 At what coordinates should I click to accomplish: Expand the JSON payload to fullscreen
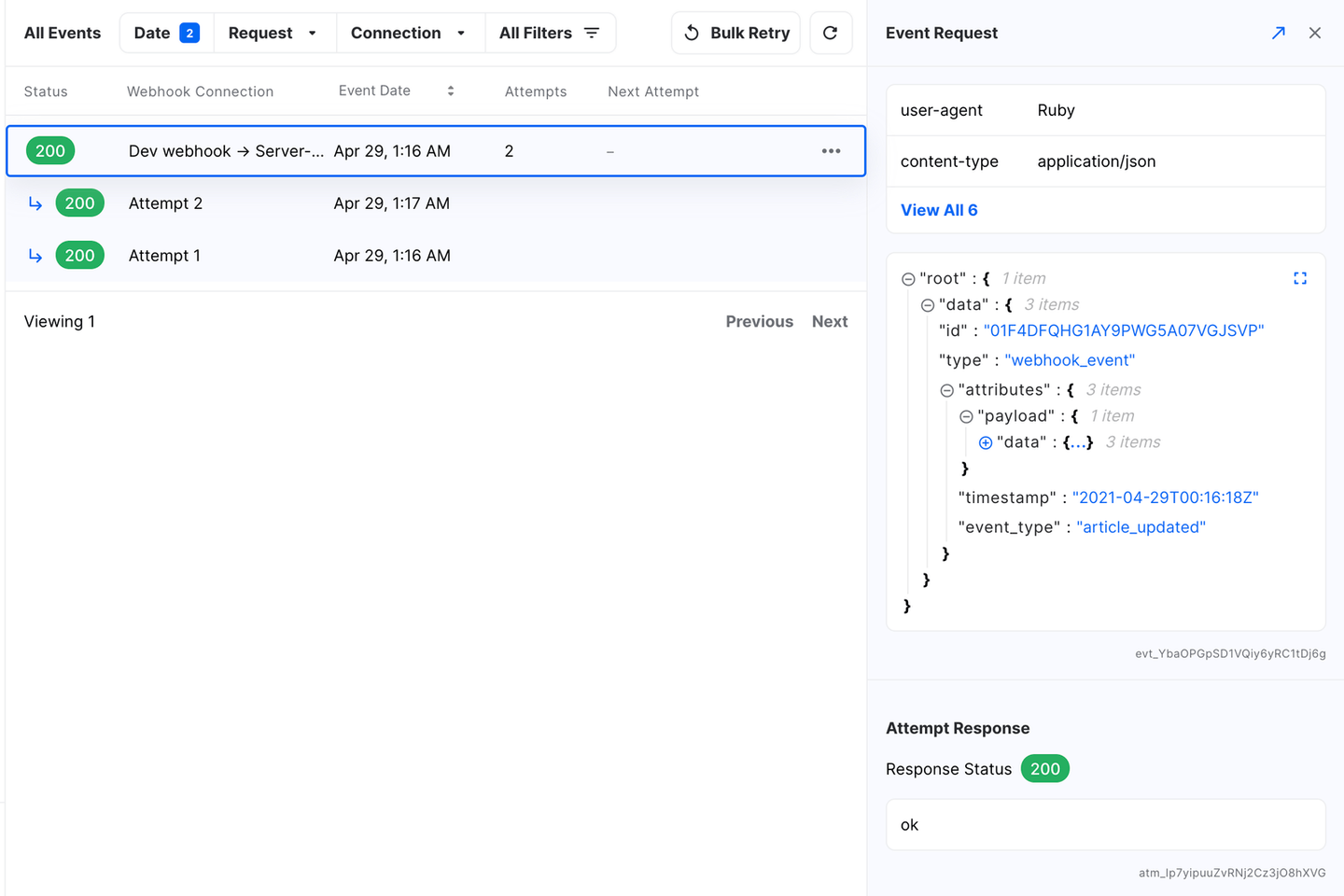coord(1300,277)
